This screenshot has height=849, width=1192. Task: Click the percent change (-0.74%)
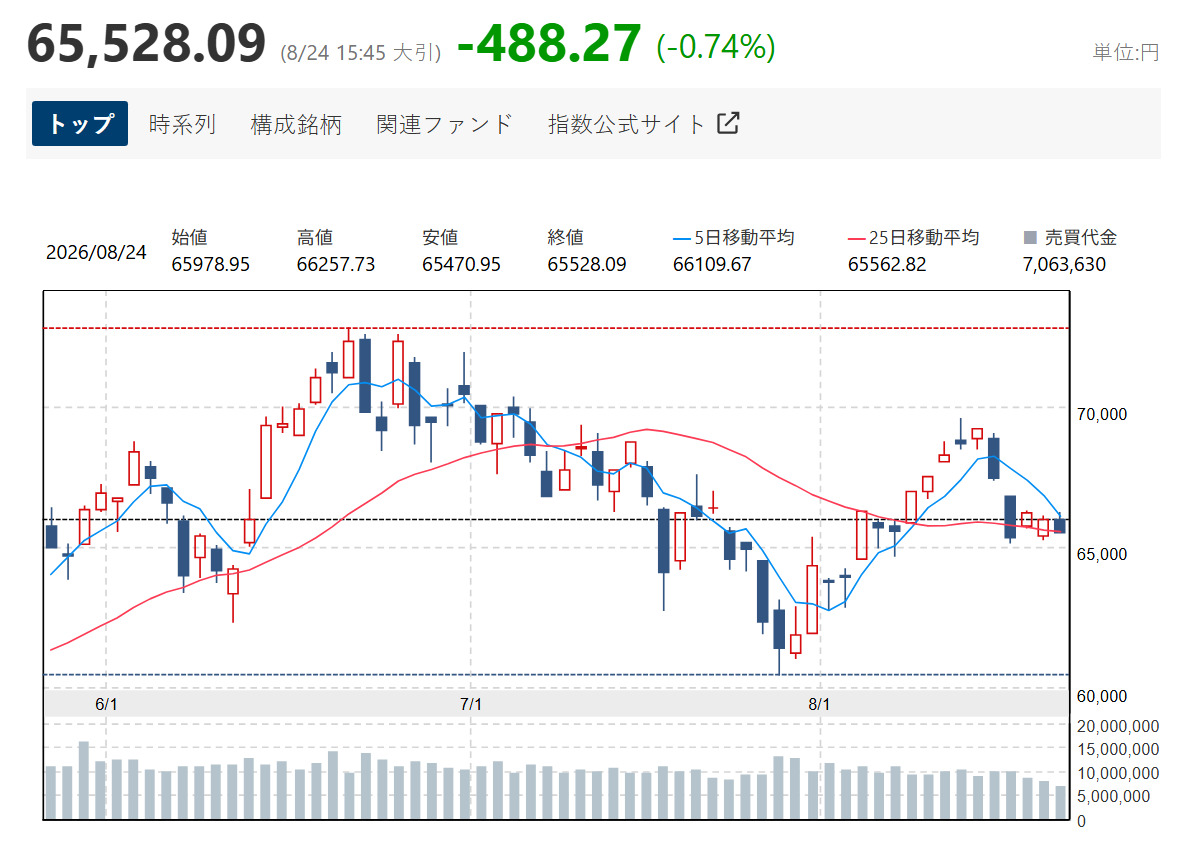(716, 46)
